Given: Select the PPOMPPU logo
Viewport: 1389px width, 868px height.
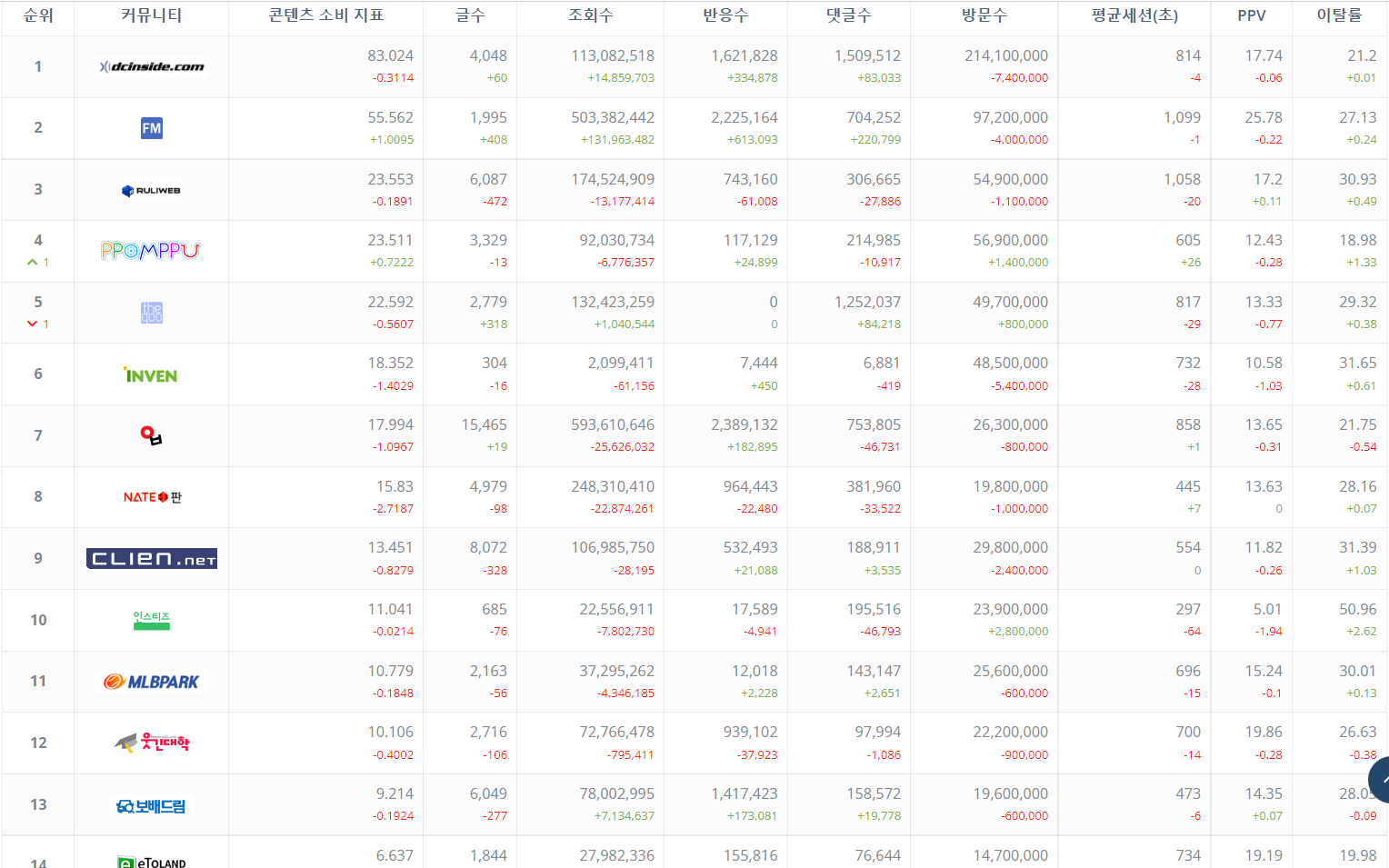Looking at the screenshot, I should (x=151, y=251).
